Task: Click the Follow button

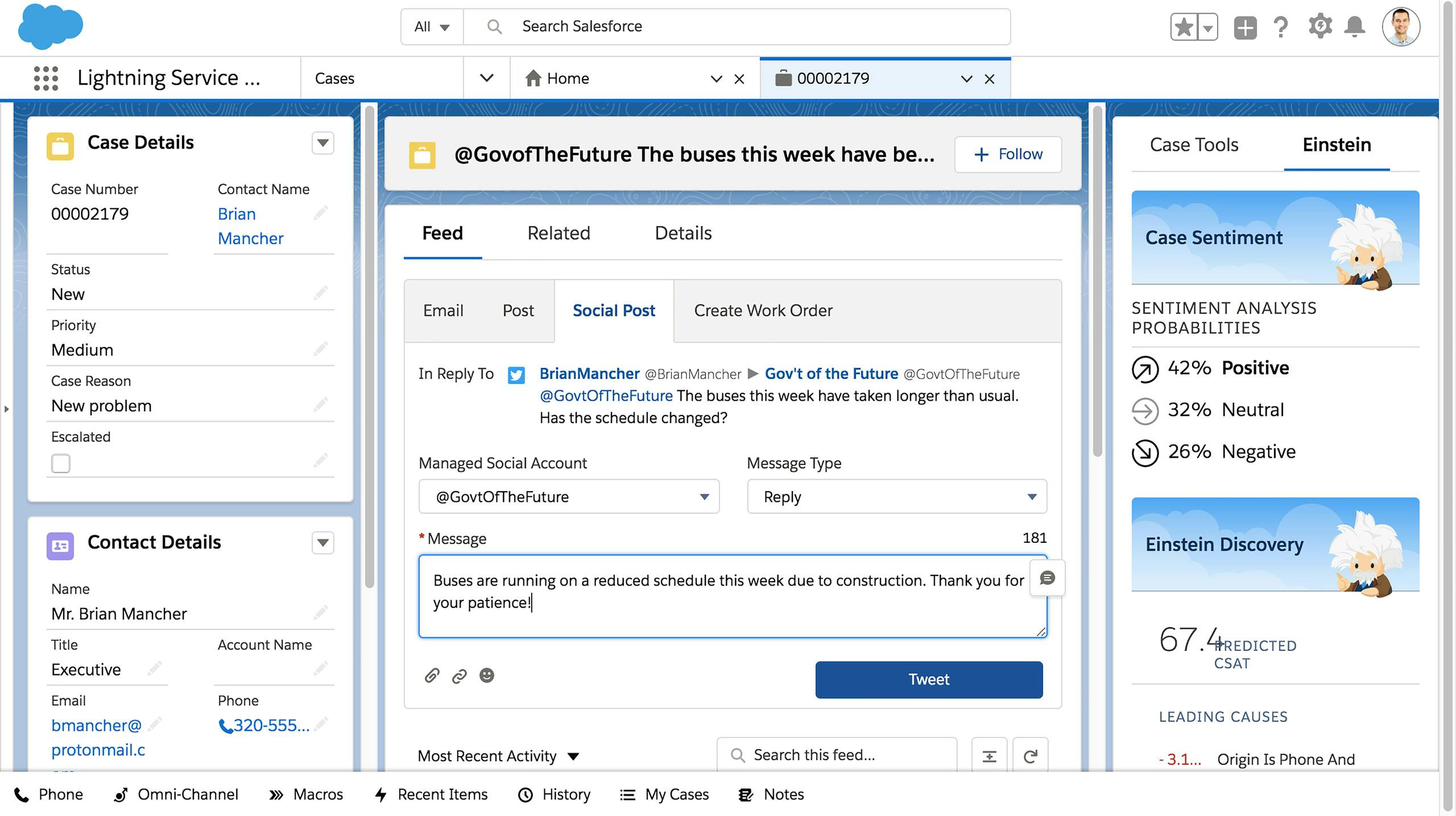Action: pos(1008,154)
